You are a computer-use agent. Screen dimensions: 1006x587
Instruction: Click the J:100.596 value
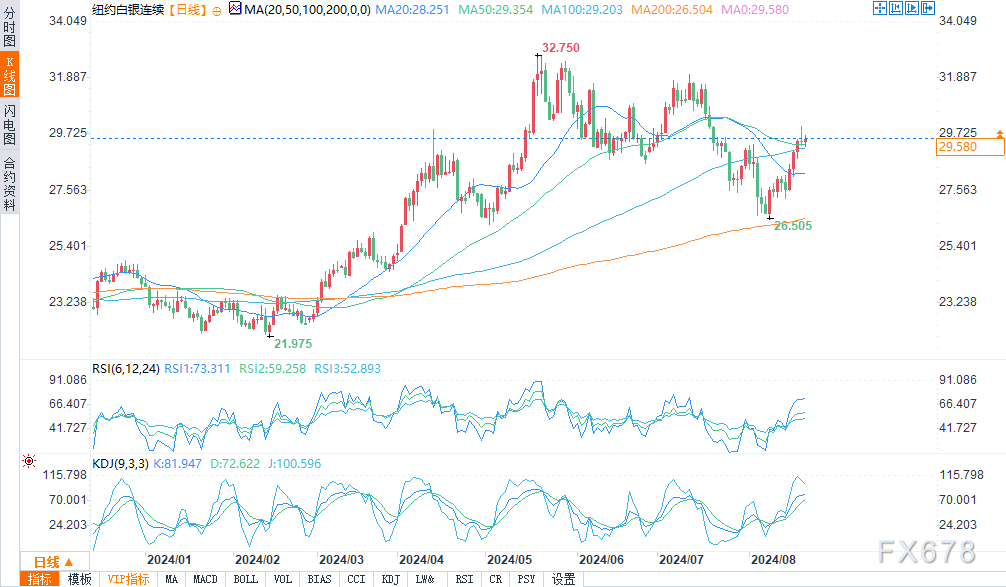coord(294,464)
